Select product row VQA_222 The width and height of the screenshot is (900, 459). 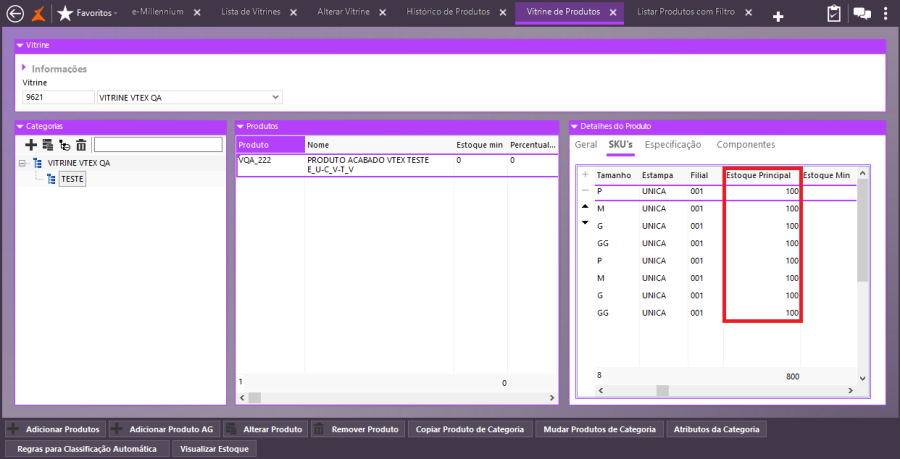click(397, 165)
